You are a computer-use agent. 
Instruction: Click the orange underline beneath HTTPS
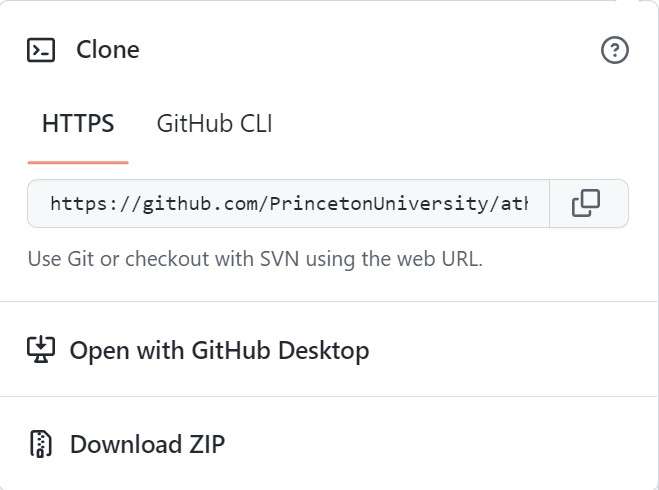click(x=78, y=161)
